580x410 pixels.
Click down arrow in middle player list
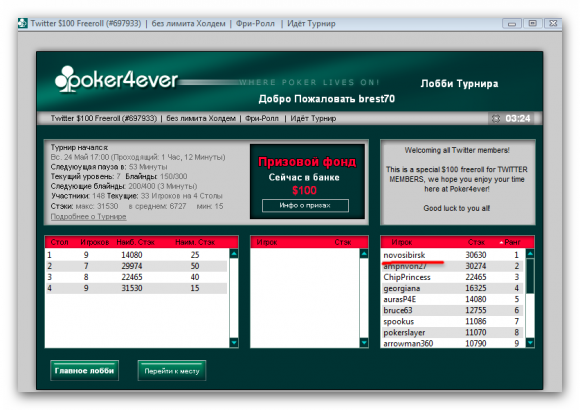364,343
